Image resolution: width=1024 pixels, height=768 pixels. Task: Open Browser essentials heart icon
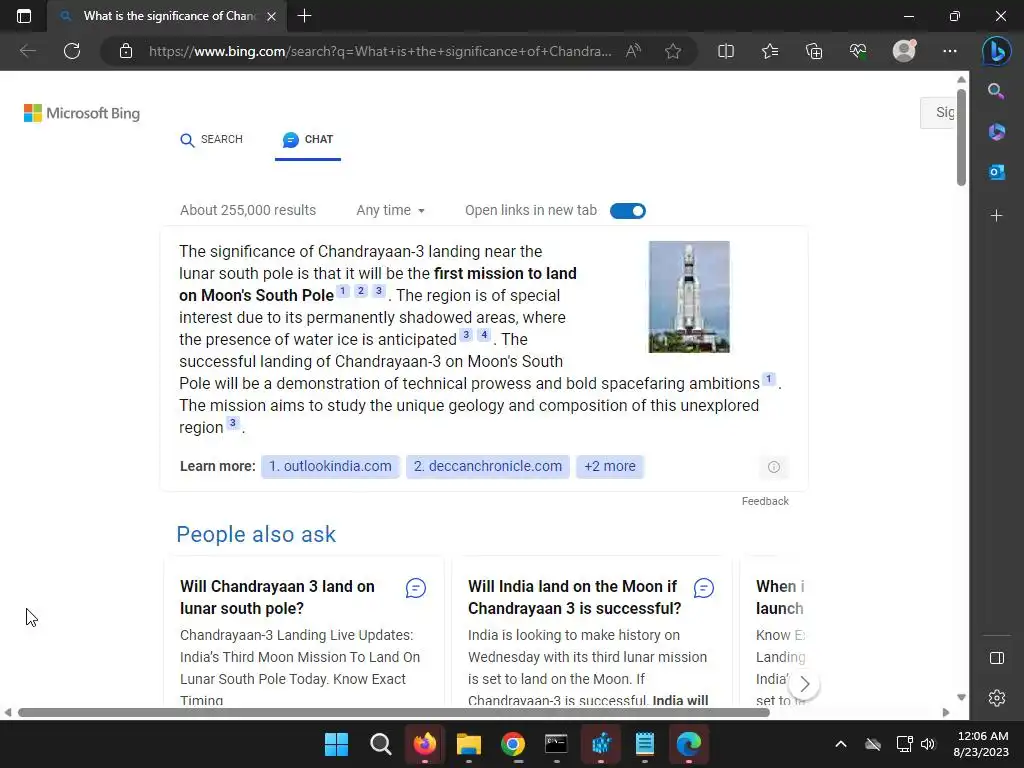tap(858, 51)
